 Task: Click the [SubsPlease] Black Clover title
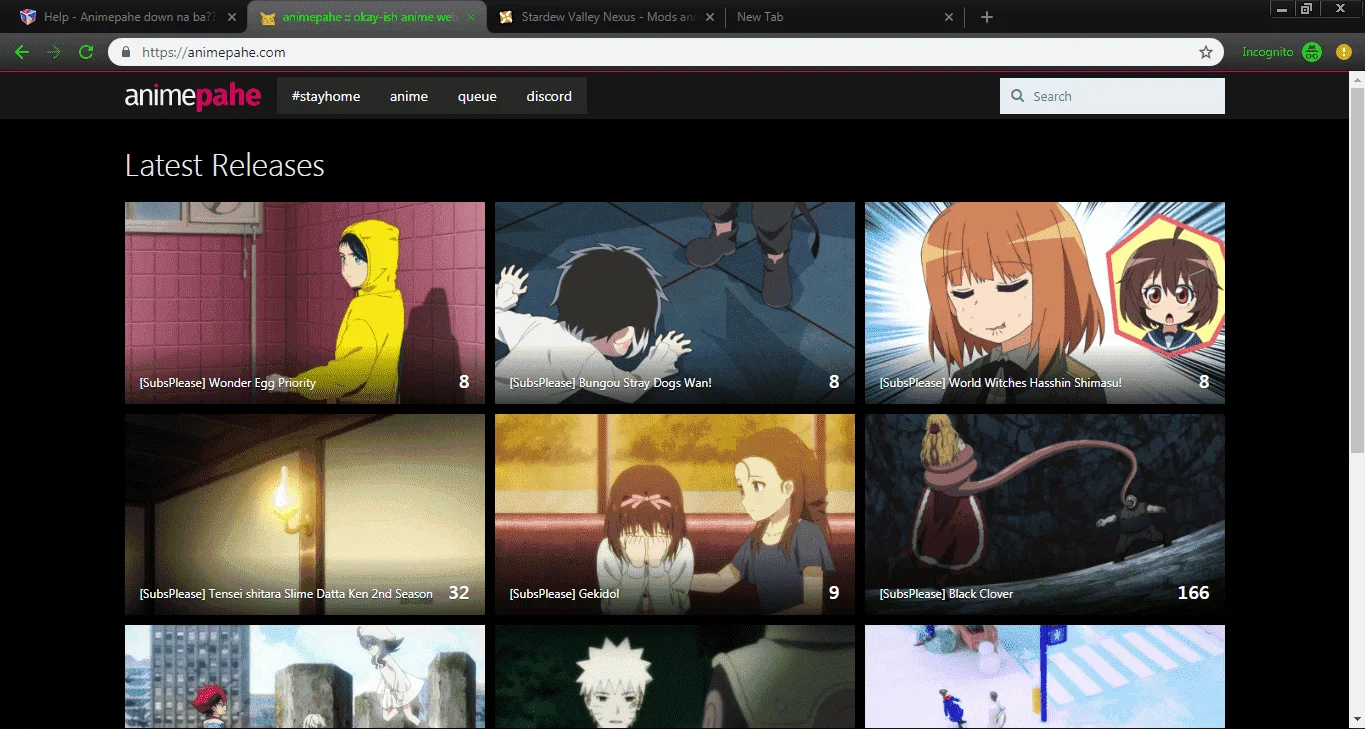(947, 594)
